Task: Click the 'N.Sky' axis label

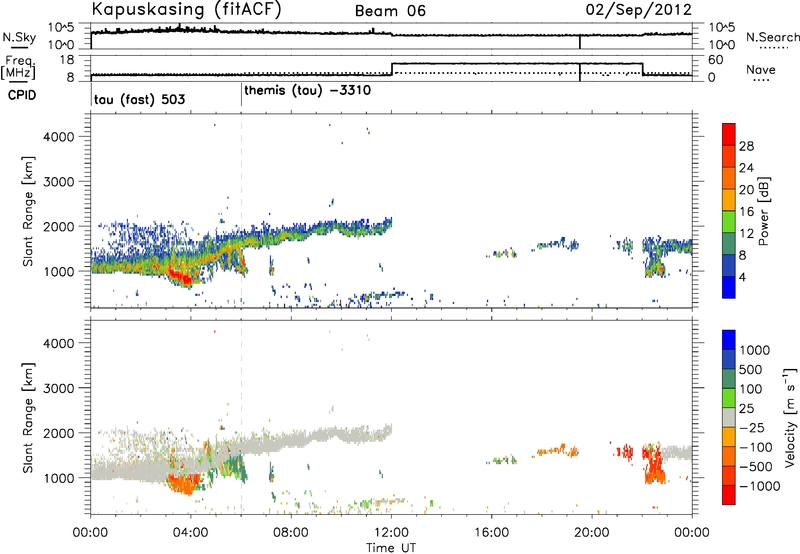Action: (x=19, y=37)
